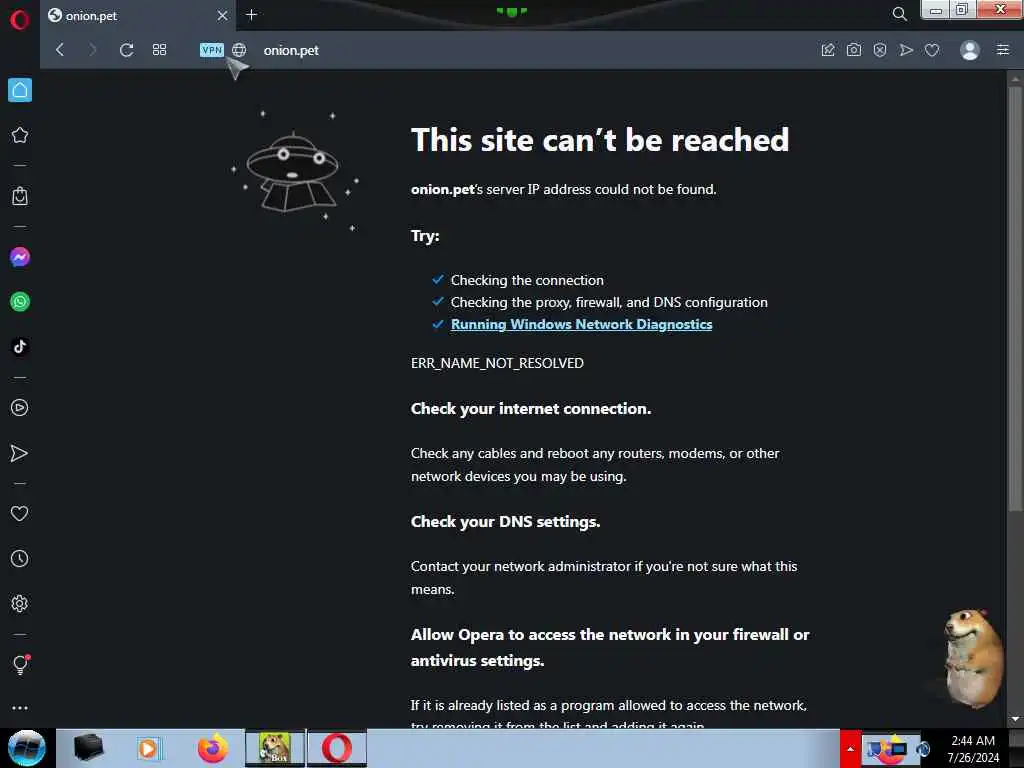1024x768 pixels.
Task: Click the Opera taskbar button
Action: (x=337, y=748)
